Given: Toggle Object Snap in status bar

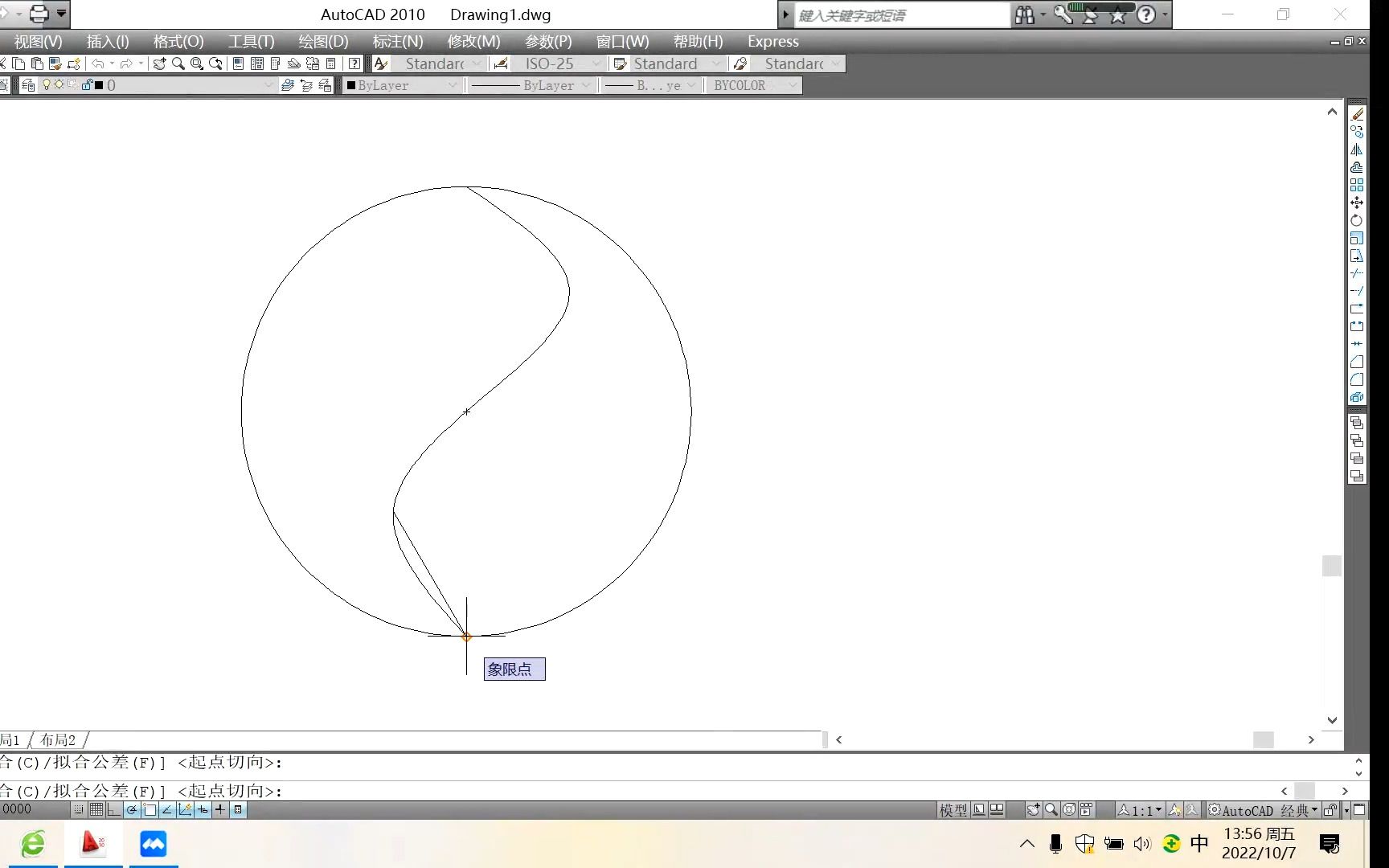Looking at the screenshot, I should (x=150, y=810).
